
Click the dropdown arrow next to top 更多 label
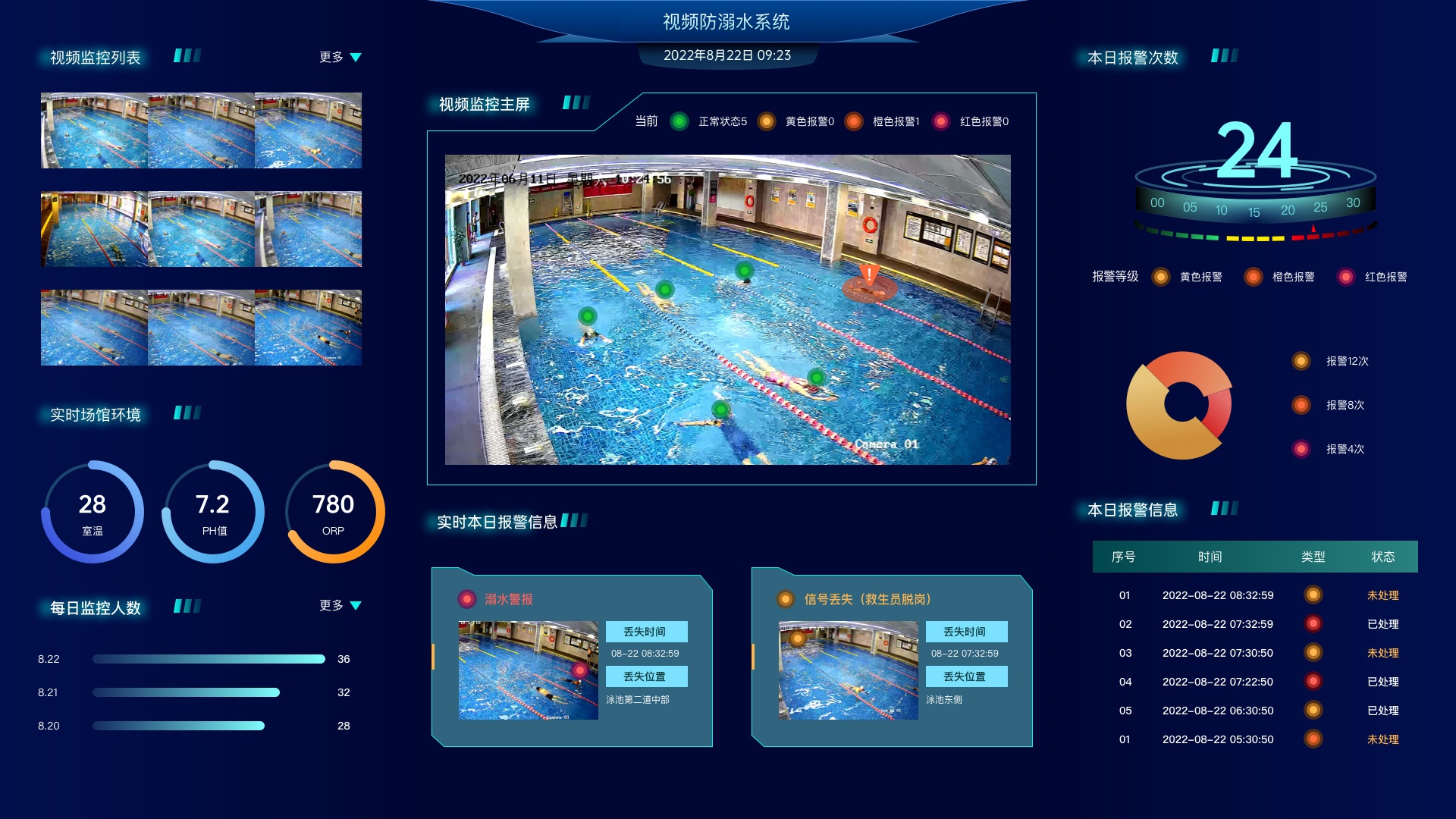[x=357, y=56]
